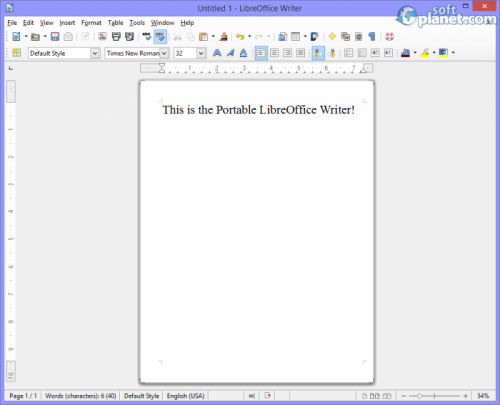Open the Edit menu
Image resolution: width=500 pixels, height=405 pixels.
28,23
